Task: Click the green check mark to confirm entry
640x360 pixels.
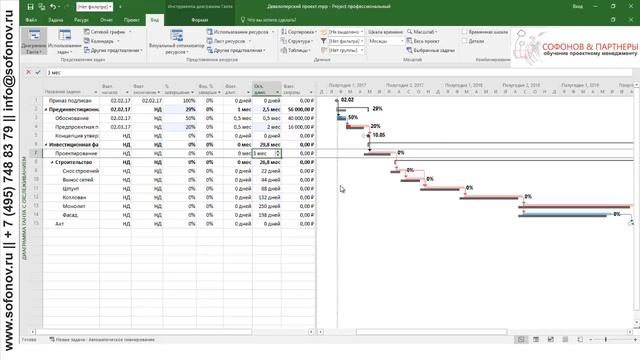Action: pos(38,72)
